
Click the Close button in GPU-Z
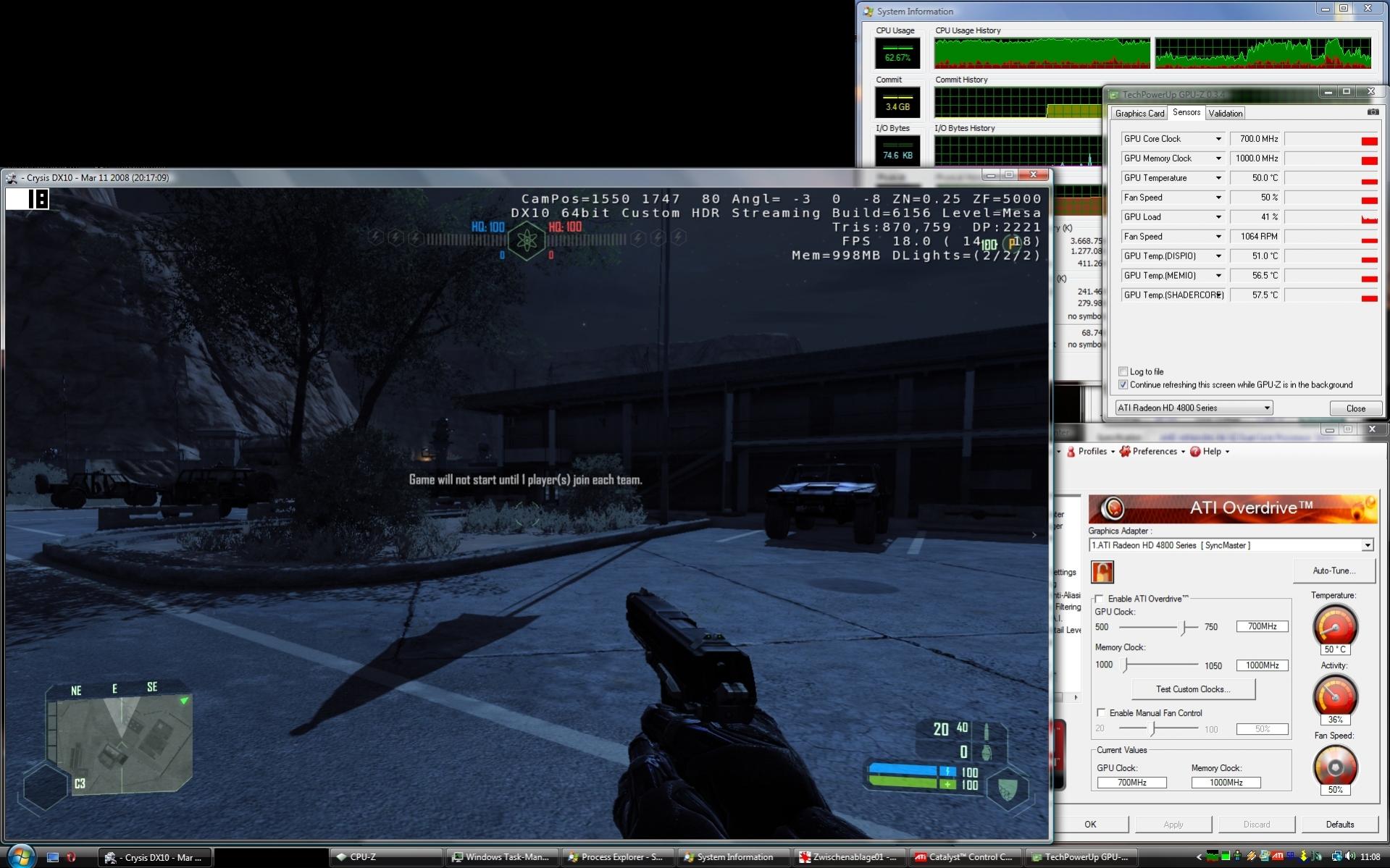(x=1355, y=408)
